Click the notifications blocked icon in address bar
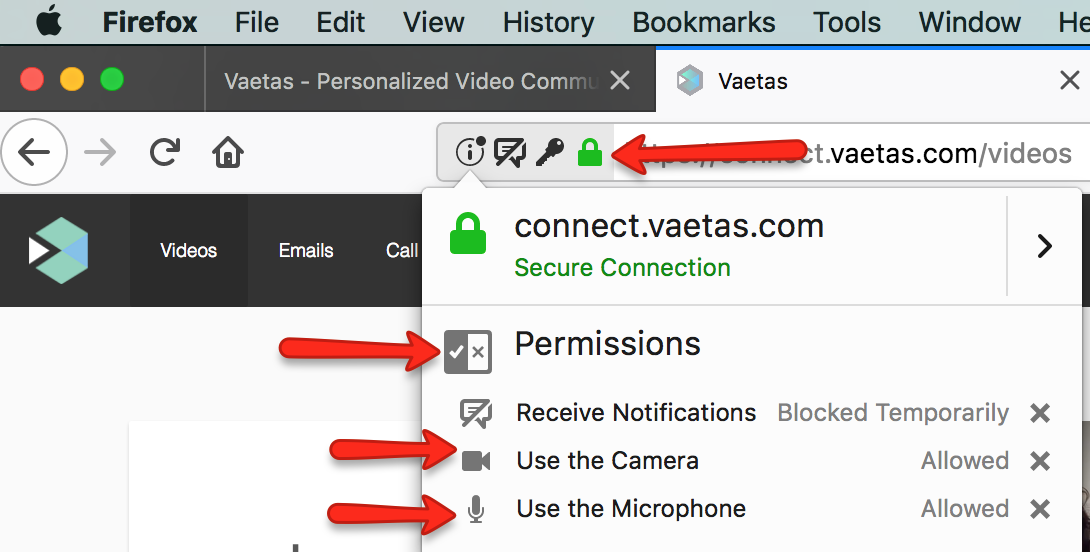 (x=510, y=152)
